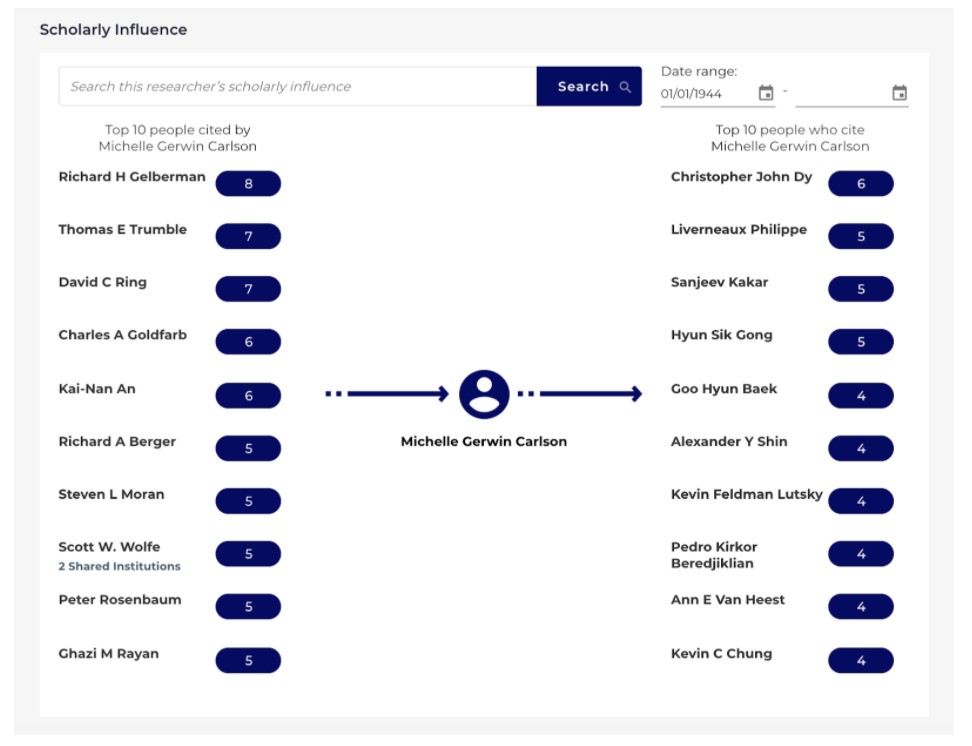Click the Scholarly Influence section heading
Viewport: 972px width, 746px height.
pos(113,30)
